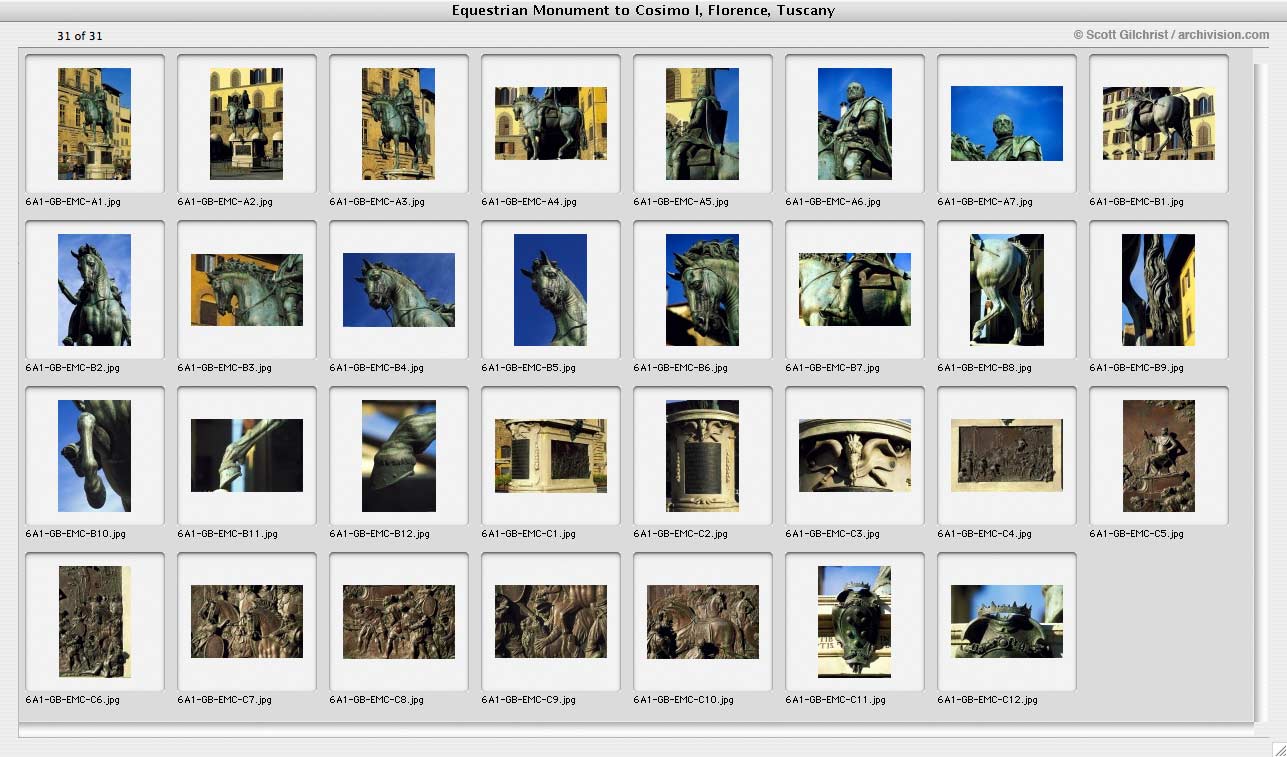Click thumbnail 6A1-GB-EMC-B11.jpg
Screen dimensions: 1287x757
pos(246,455)
